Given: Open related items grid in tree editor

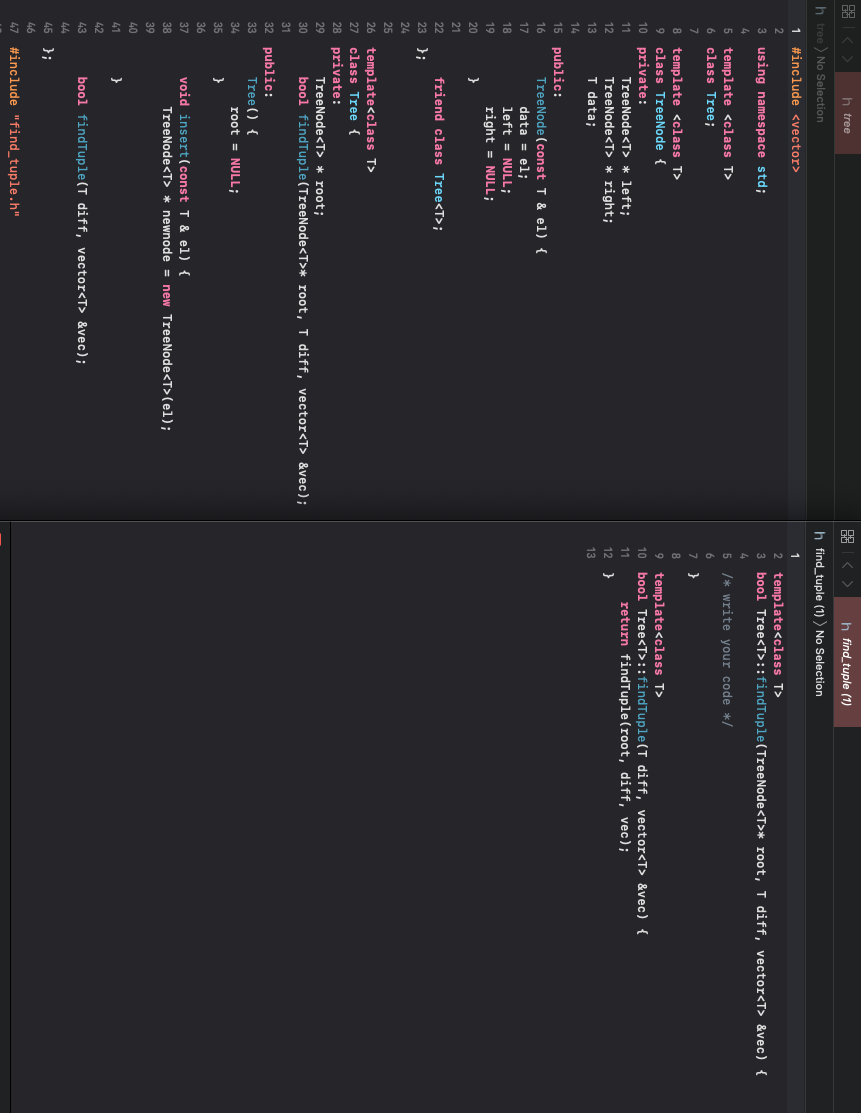Looking at the screenshot, I should click(848, 11).
